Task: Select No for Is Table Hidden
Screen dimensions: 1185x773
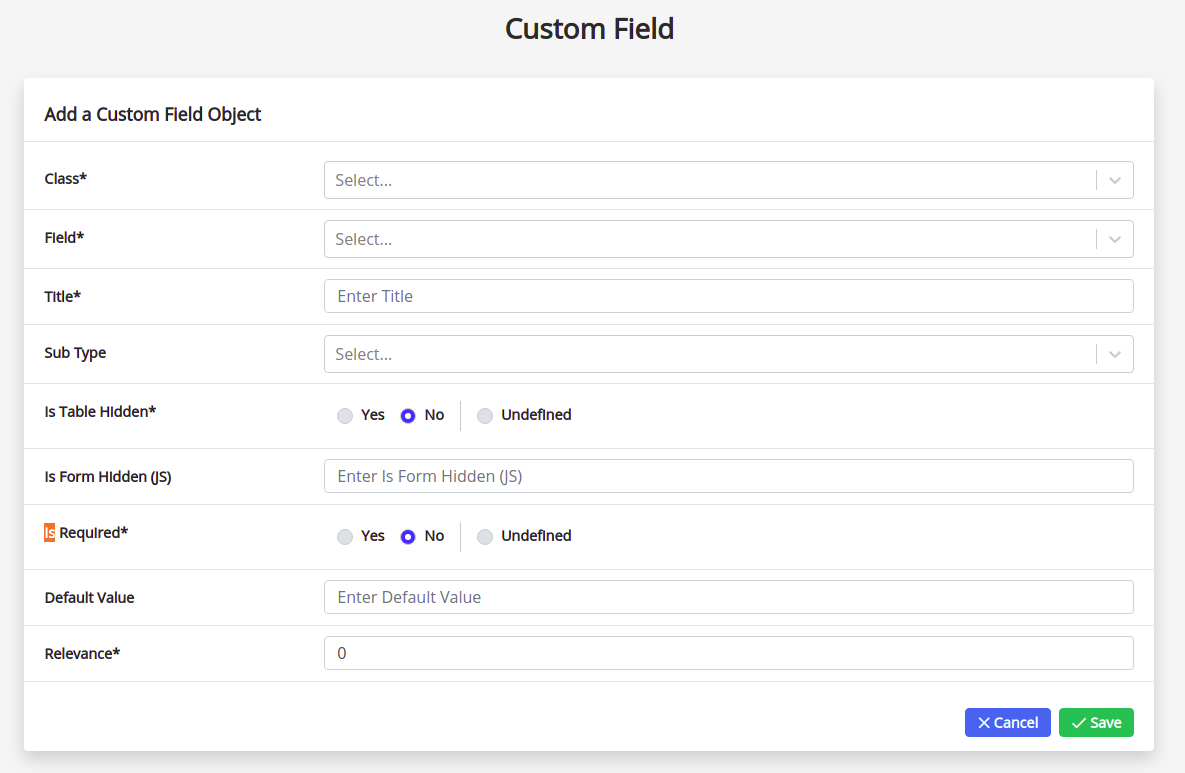Action: (x=408, y=416)
